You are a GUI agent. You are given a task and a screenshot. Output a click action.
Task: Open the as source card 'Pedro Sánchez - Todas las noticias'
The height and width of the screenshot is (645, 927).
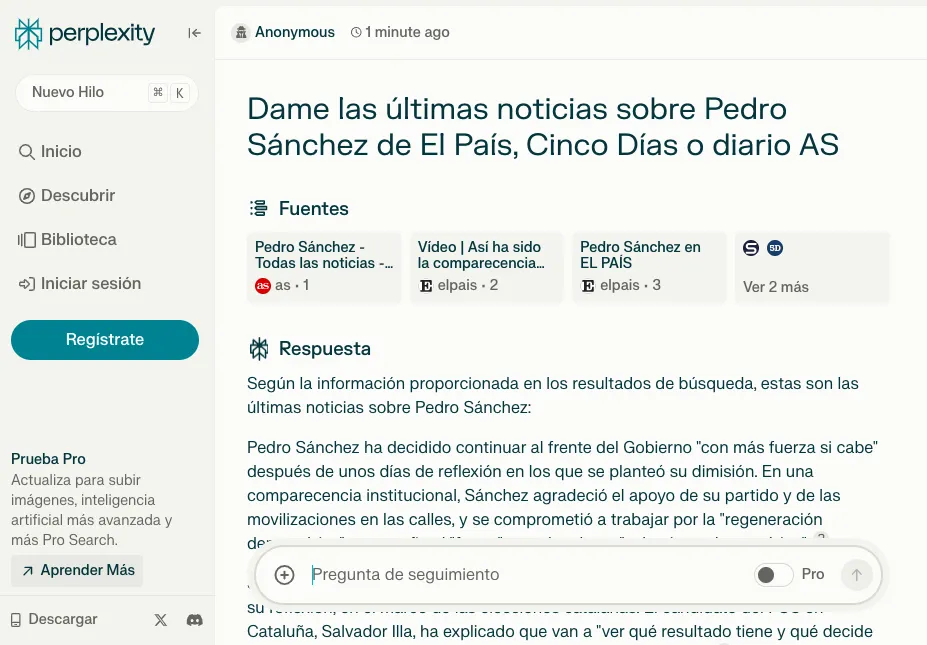tap(324, 267)
